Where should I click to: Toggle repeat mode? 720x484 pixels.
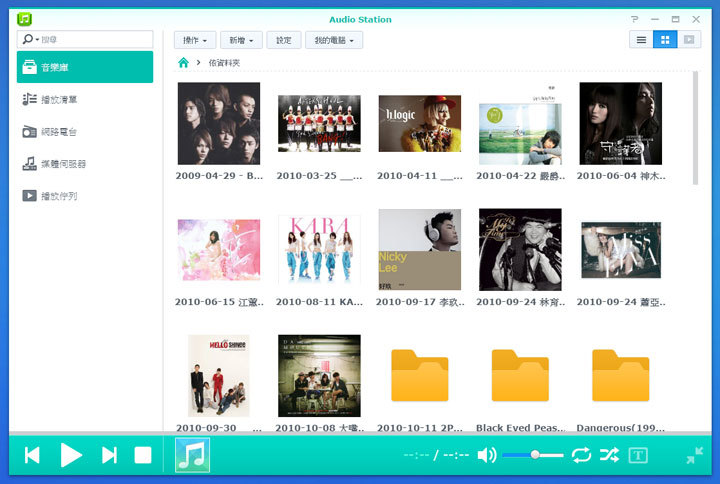click(x=581, y=456)
